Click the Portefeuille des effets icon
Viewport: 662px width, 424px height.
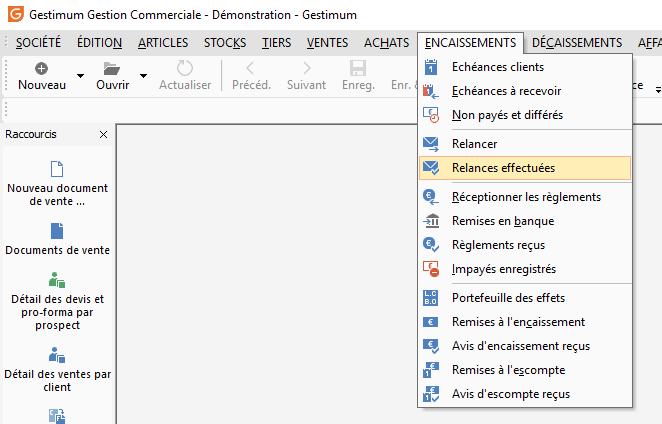(431, 298)
